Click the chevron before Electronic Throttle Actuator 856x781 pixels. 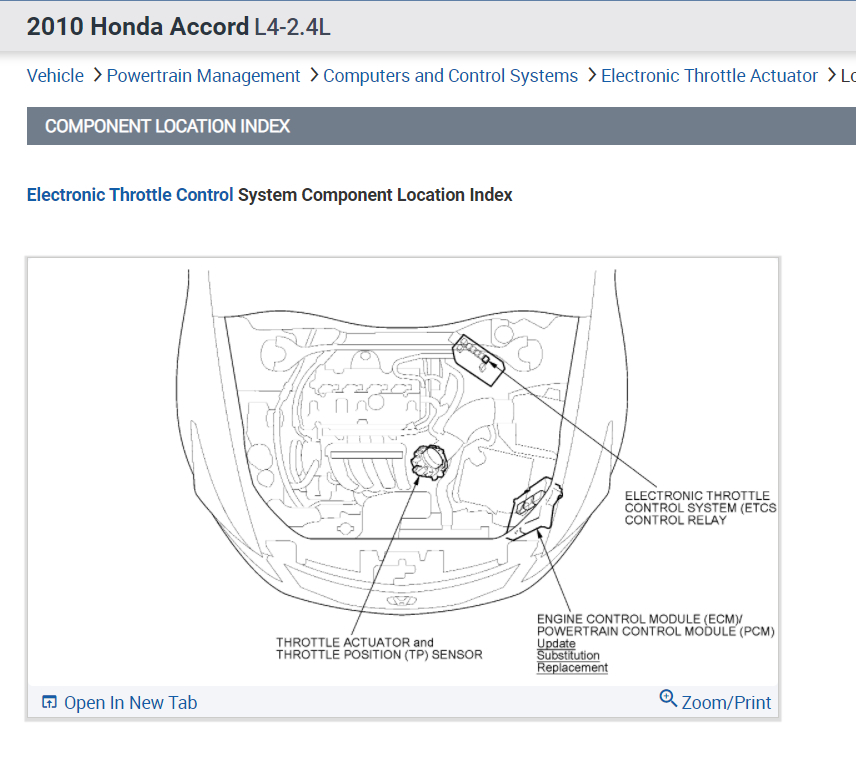[592, 75]
